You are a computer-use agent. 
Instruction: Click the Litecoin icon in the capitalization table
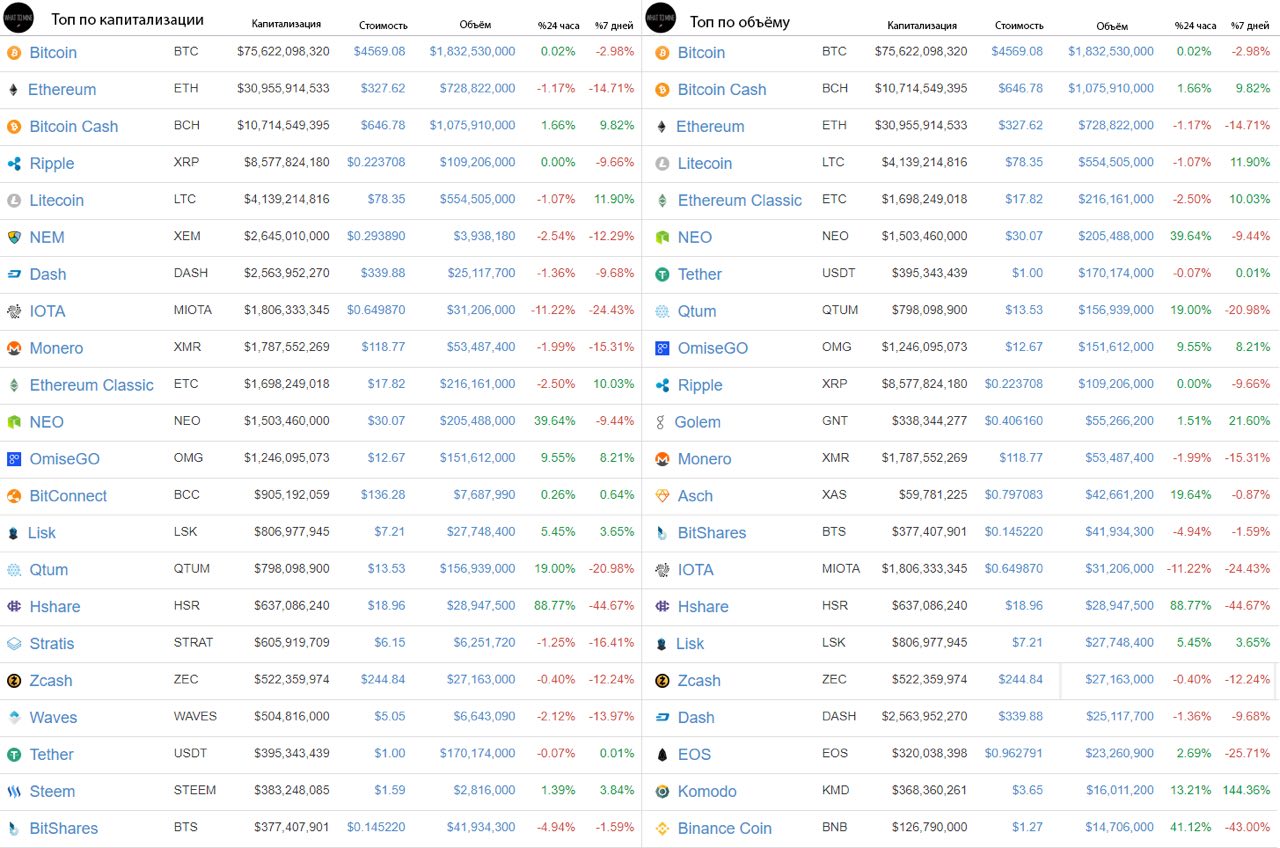click(14, 200)
